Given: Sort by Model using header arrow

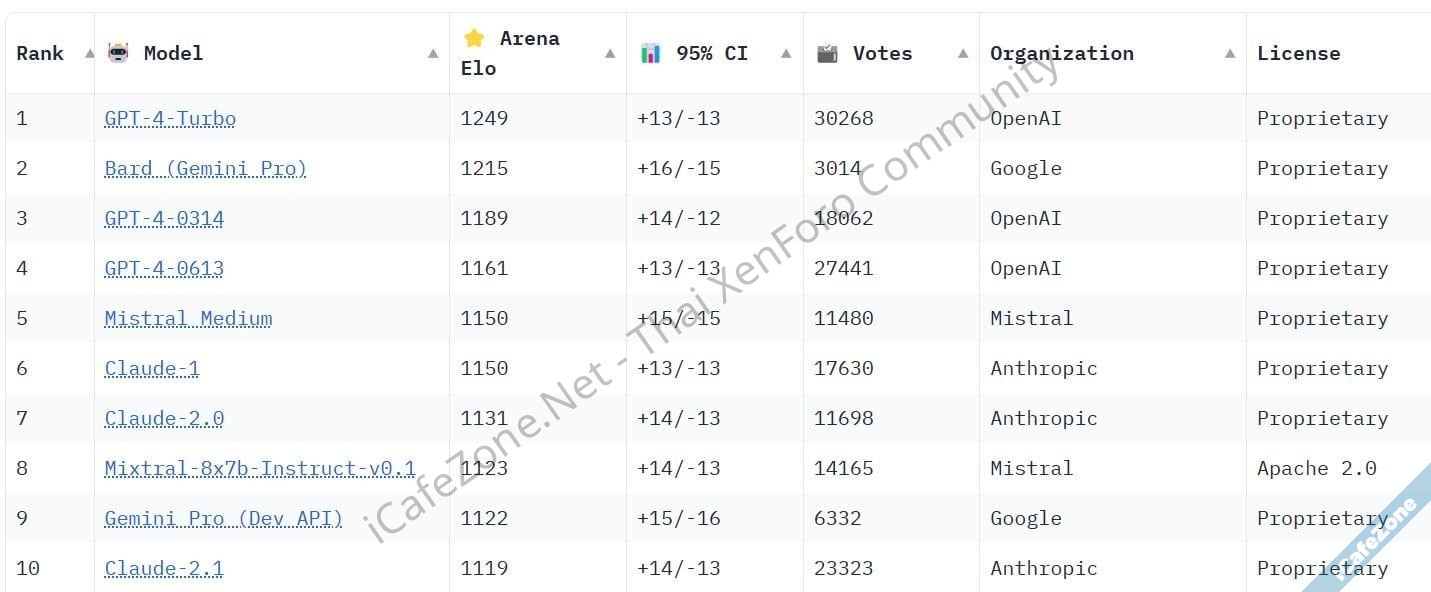Looking at the screenshot, I should (433, 54).
